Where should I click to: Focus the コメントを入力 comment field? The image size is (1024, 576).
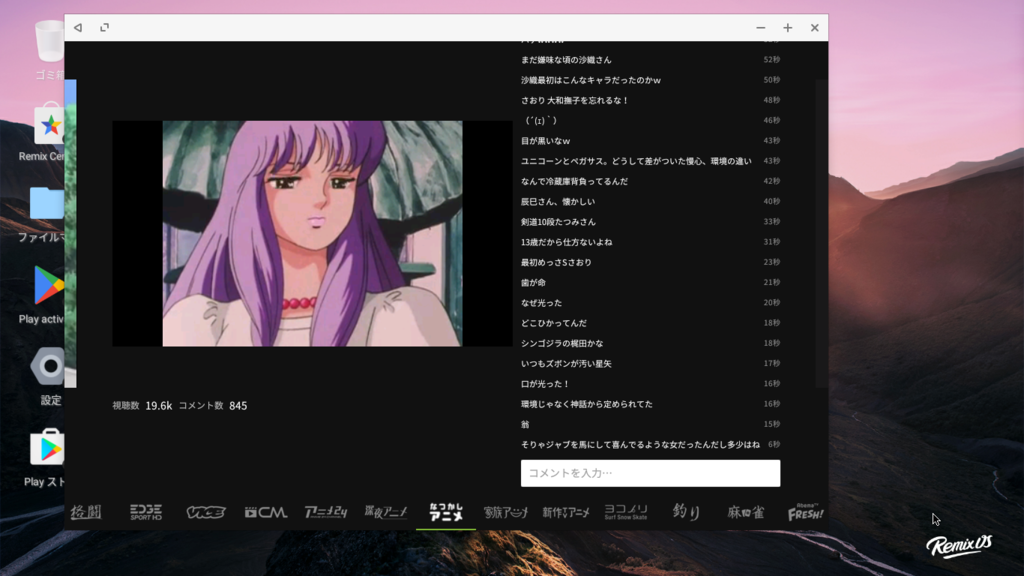650,473
